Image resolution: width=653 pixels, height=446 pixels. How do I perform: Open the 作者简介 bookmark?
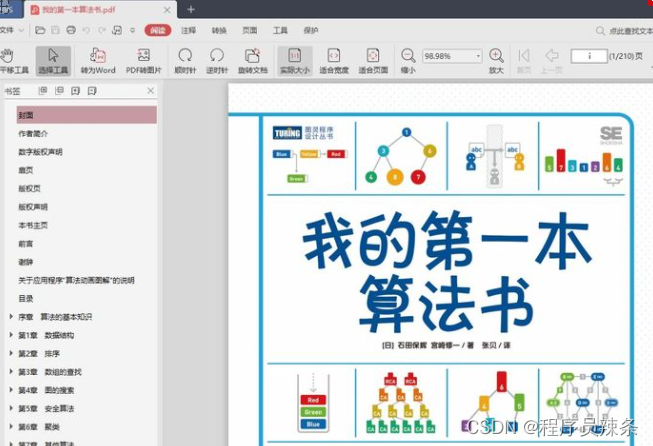33,134
